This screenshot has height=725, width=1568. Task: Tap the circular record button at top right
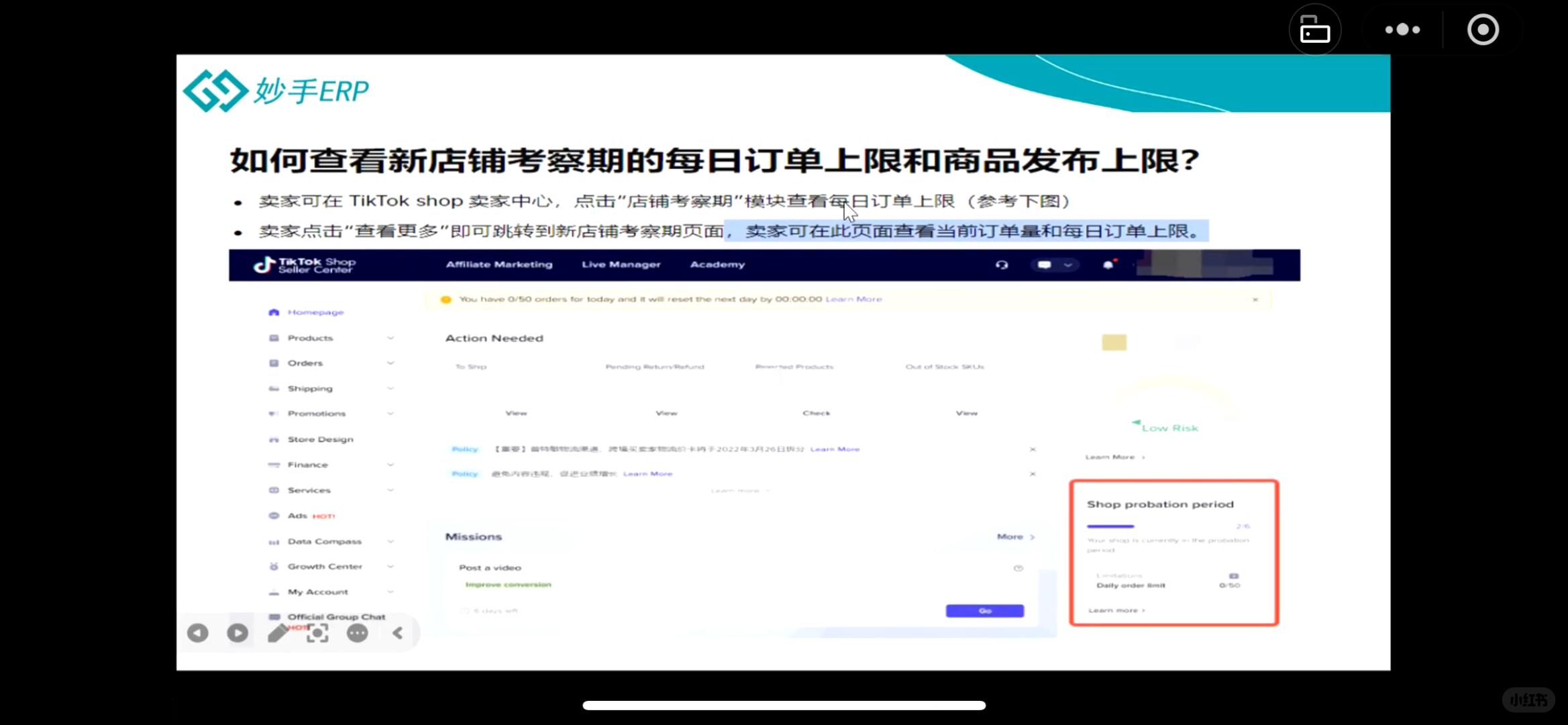1483,30
